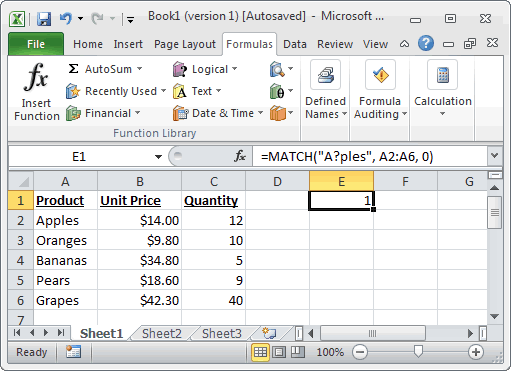511x371 pixels.
Task: Click the Defined Names group icon
Action: coord(325,75)
